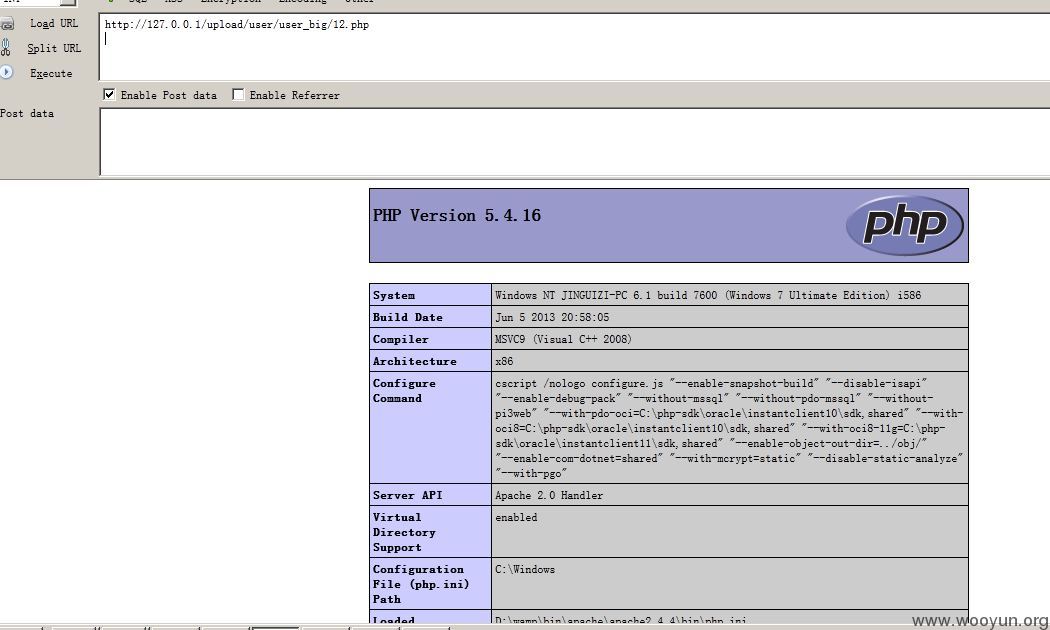Click 'Configuration File (php.ini) Path' label
1050x630 pixels.
pyautogui.click(x=421, y=584)
